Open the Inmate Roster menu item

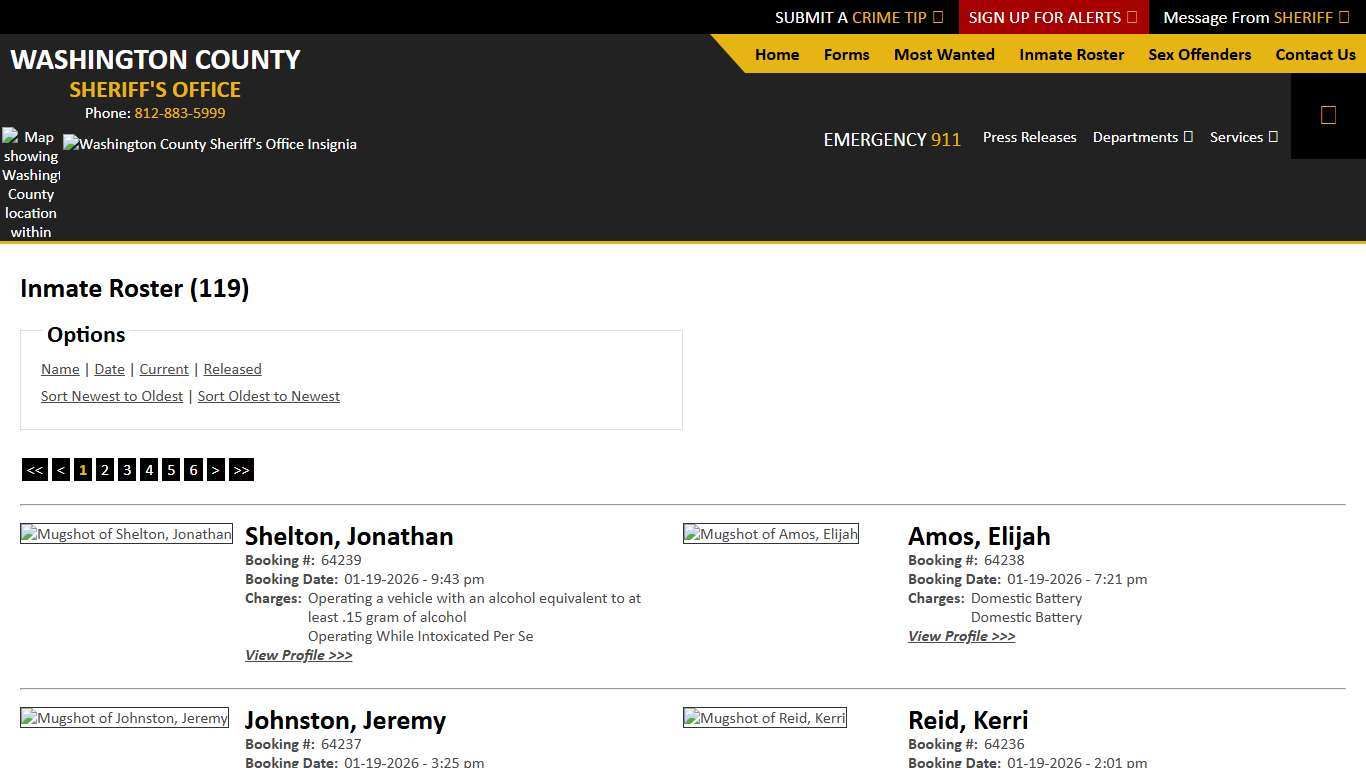click(x=1071, y=55)
